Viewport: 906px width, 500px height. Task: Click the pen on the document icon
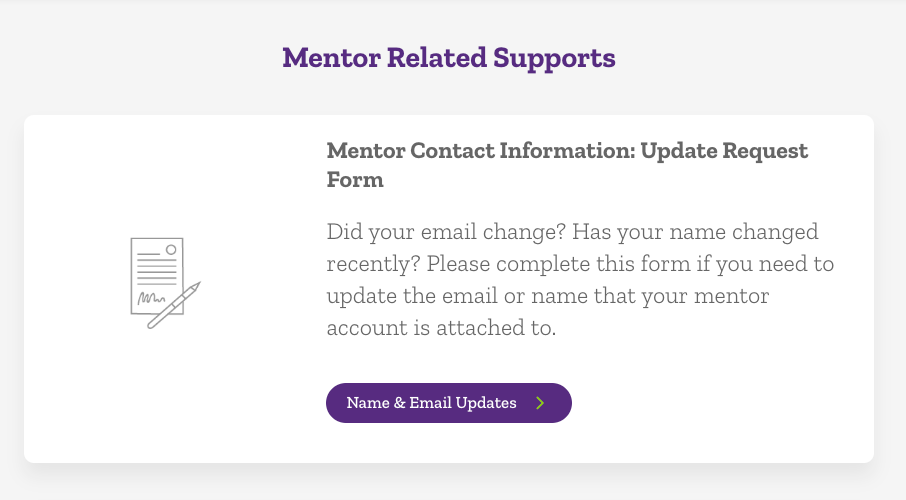coord(176,305)
